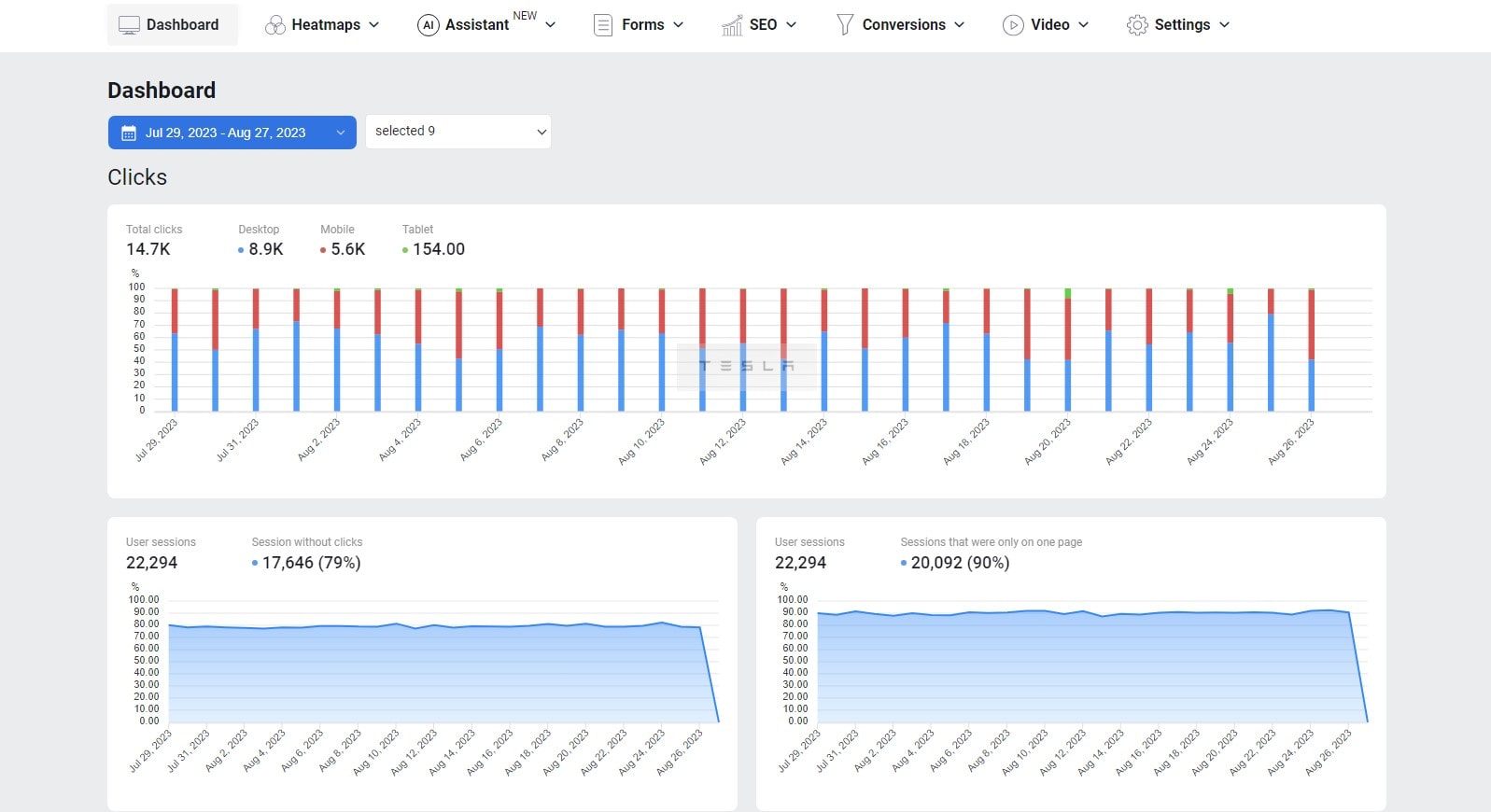Click the Forms document icon
The image size is (1491, 812).
(x=603, y=25)
